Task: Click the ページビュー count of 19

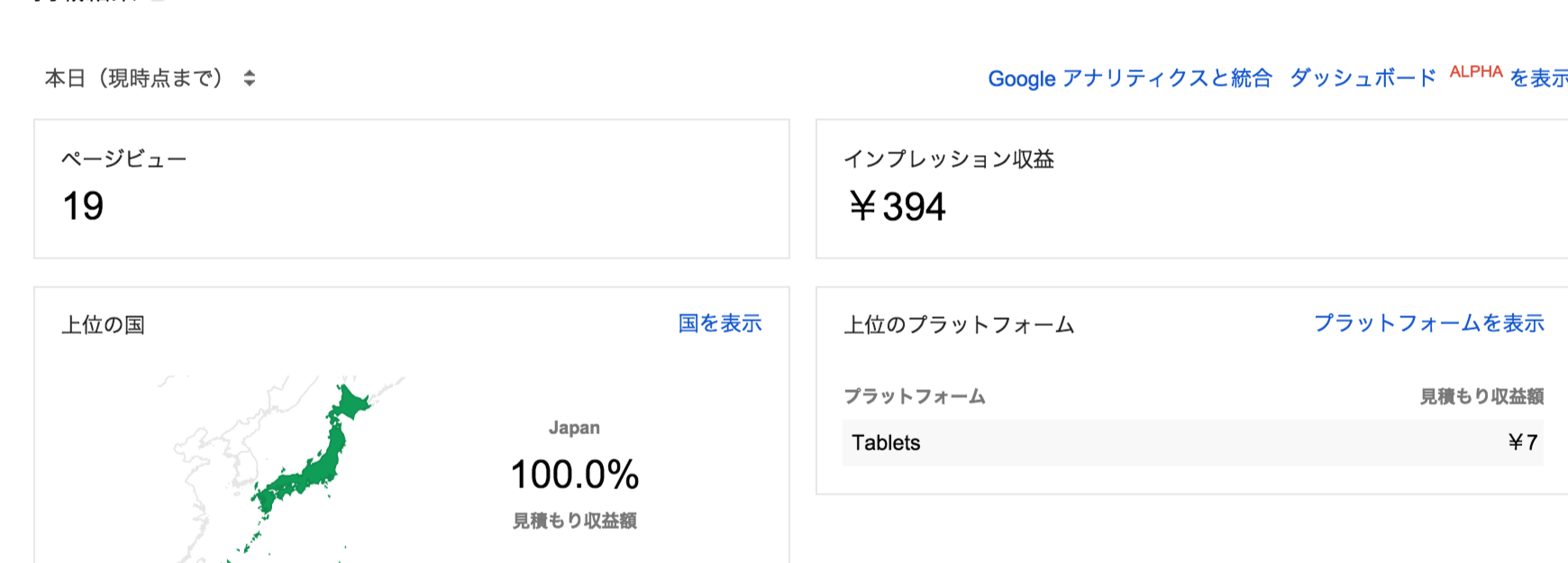Action: click(x=83, y=206)
